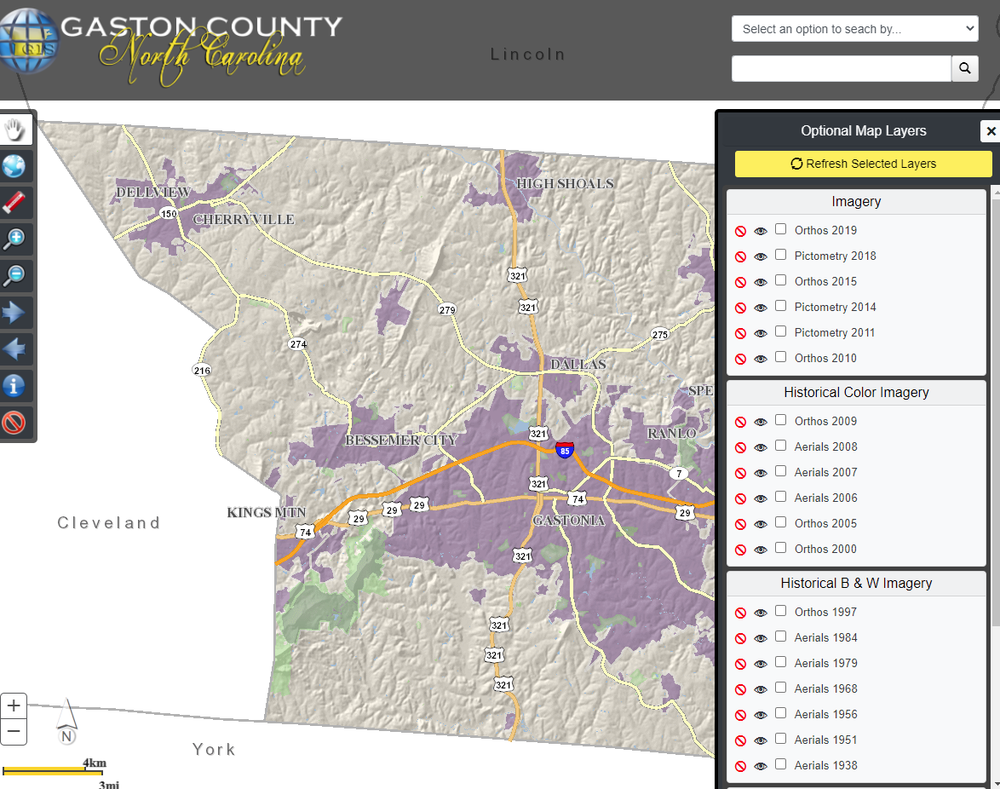Activate the zoom in magnifier tool
The height and width of the screenshot is (789, 1000).
pyautogui.click(x=15, y=239)
